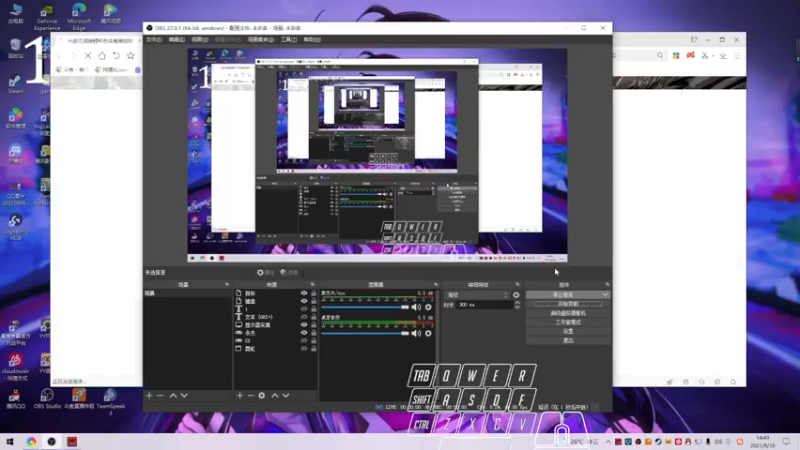Open the 文件(F) menu in OBS
This screenshot has width=800, height=450.
pos(154,39)
